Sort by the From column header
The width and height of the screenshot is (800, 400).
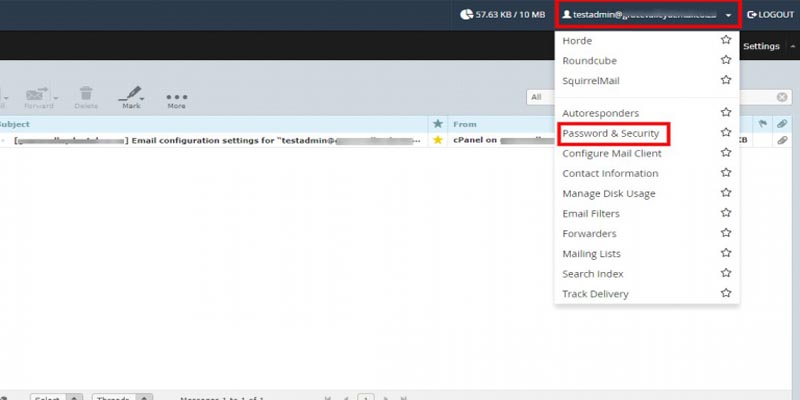click(x=465, y=124)
